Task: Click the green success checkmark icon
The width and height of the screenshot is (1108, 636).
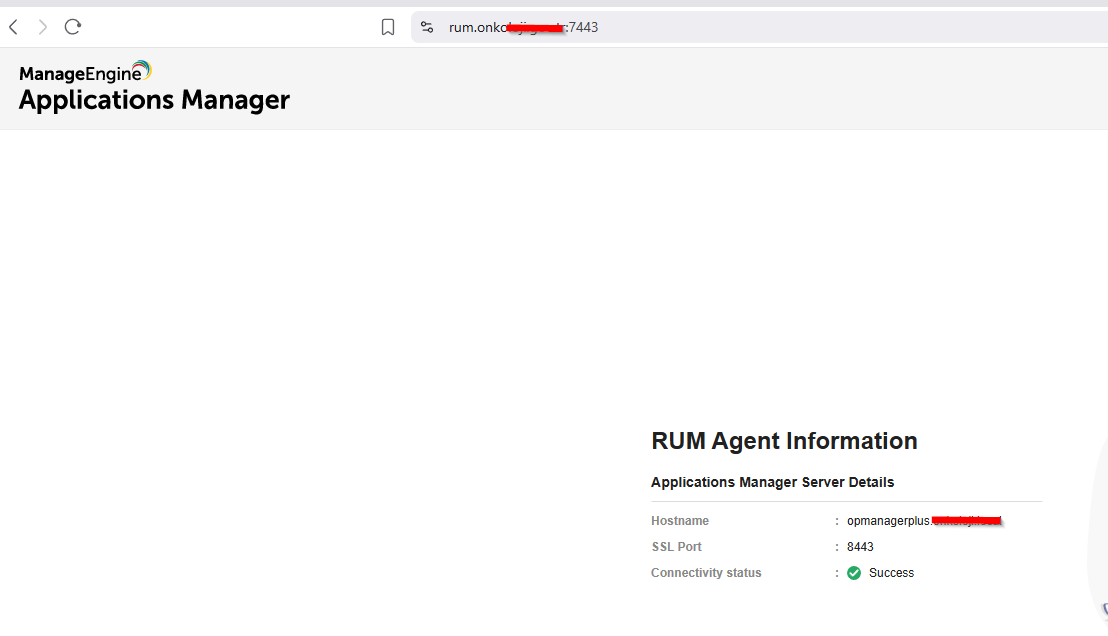Action: 854,573
